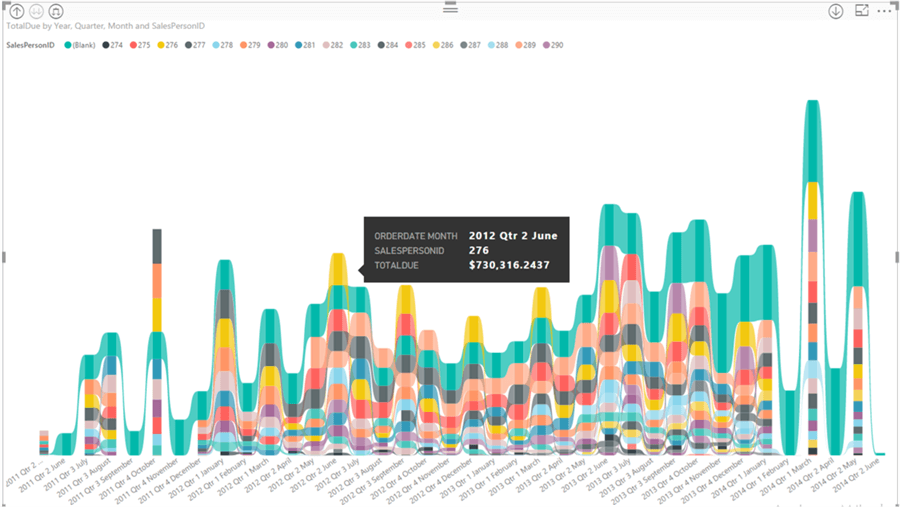Choose legend item 280
The image size is (900, 507).
click(278, 45)
